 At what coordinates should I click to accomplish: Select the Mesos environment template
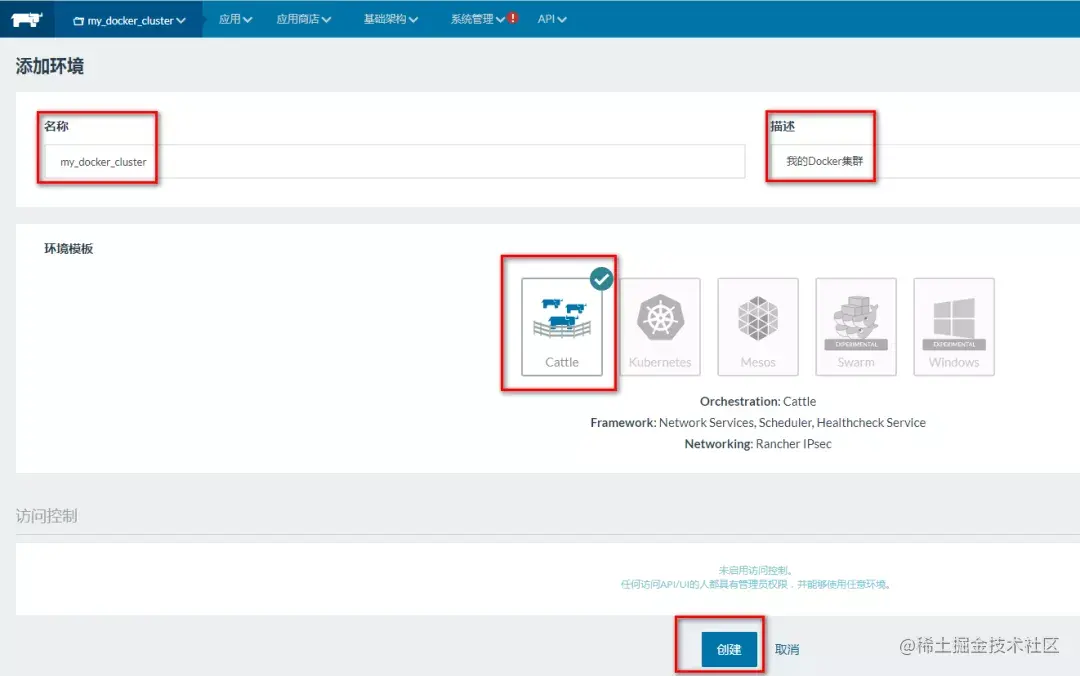tap(758, 327)
